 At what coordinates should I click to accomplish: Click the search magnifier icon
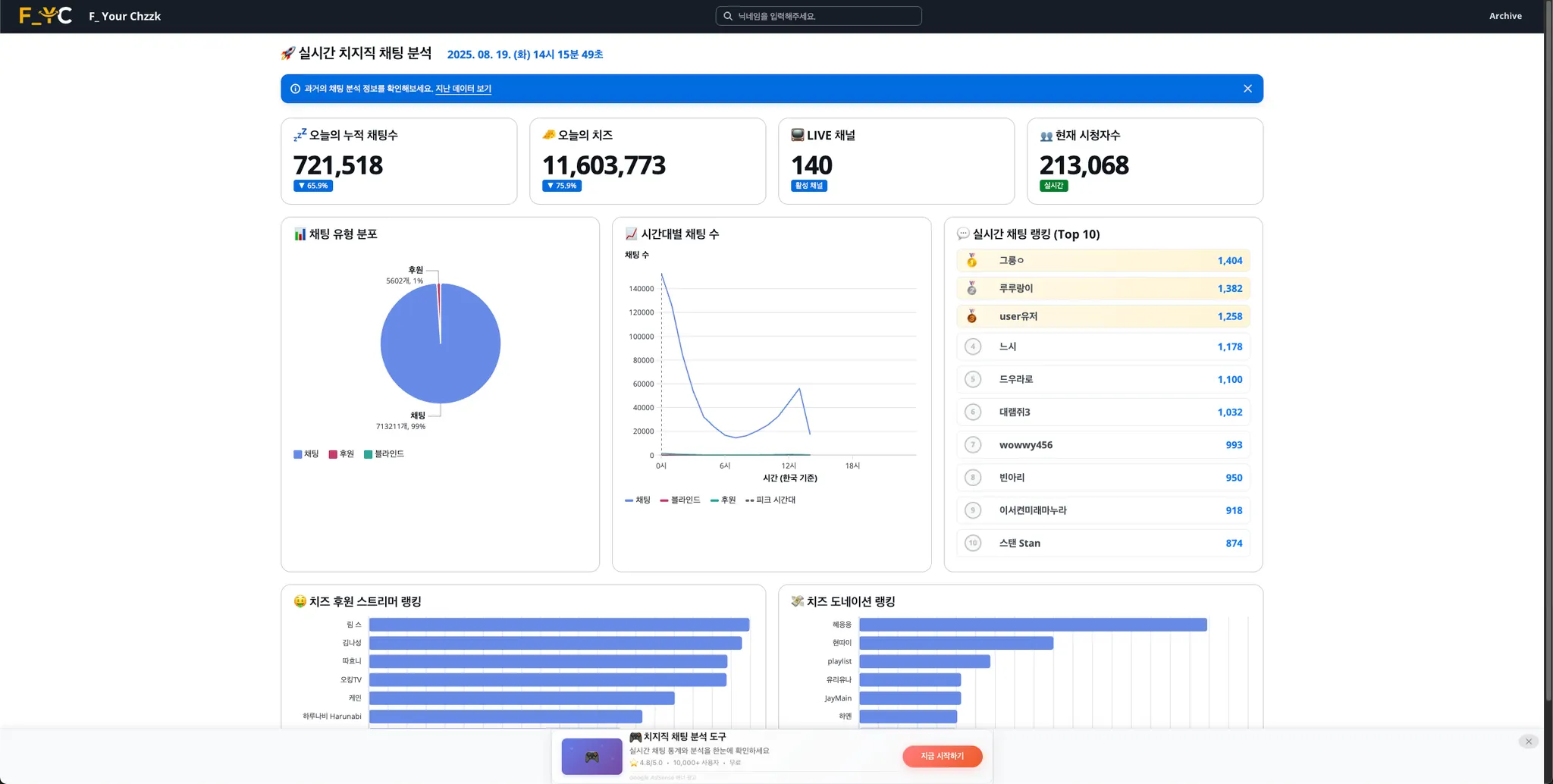tap(728, 16)
